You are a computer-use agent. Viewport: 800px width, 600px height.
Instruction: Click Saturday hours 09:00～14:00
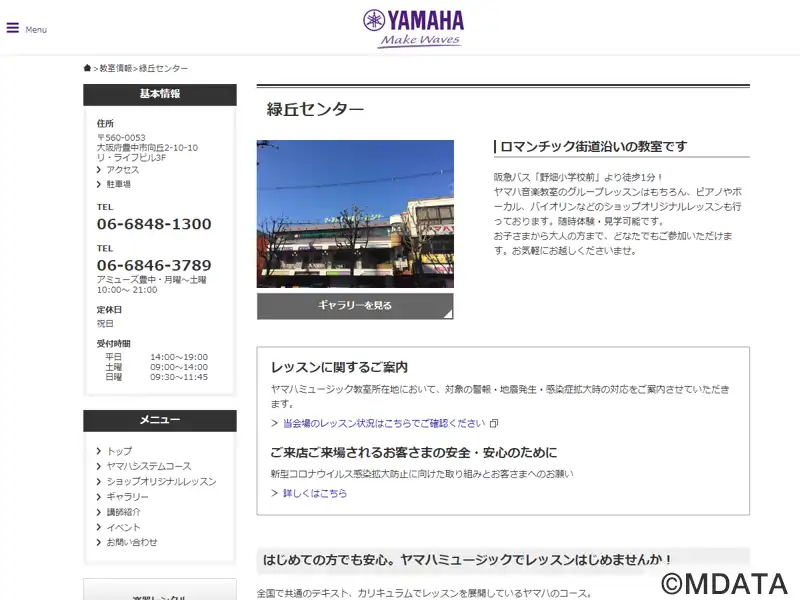[179, 367]
